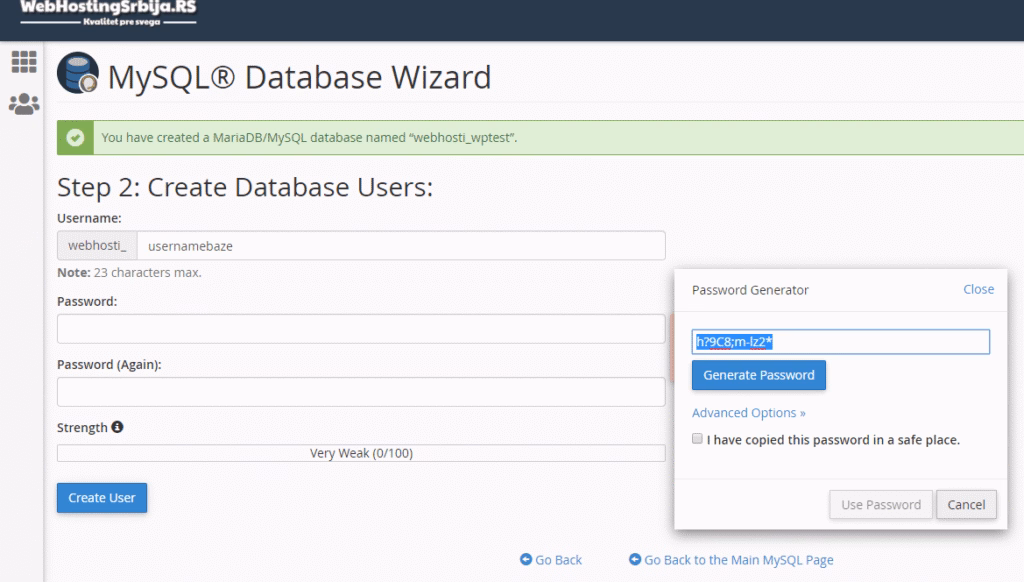
Task: Click the MySQL Database Wizard icon
Action: 78,73
